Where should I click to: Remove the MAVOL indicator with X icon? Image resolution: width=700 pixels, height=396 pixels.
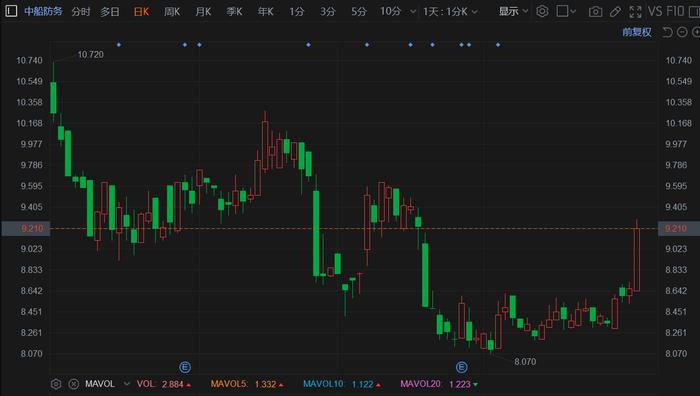[x=74, y=384]
